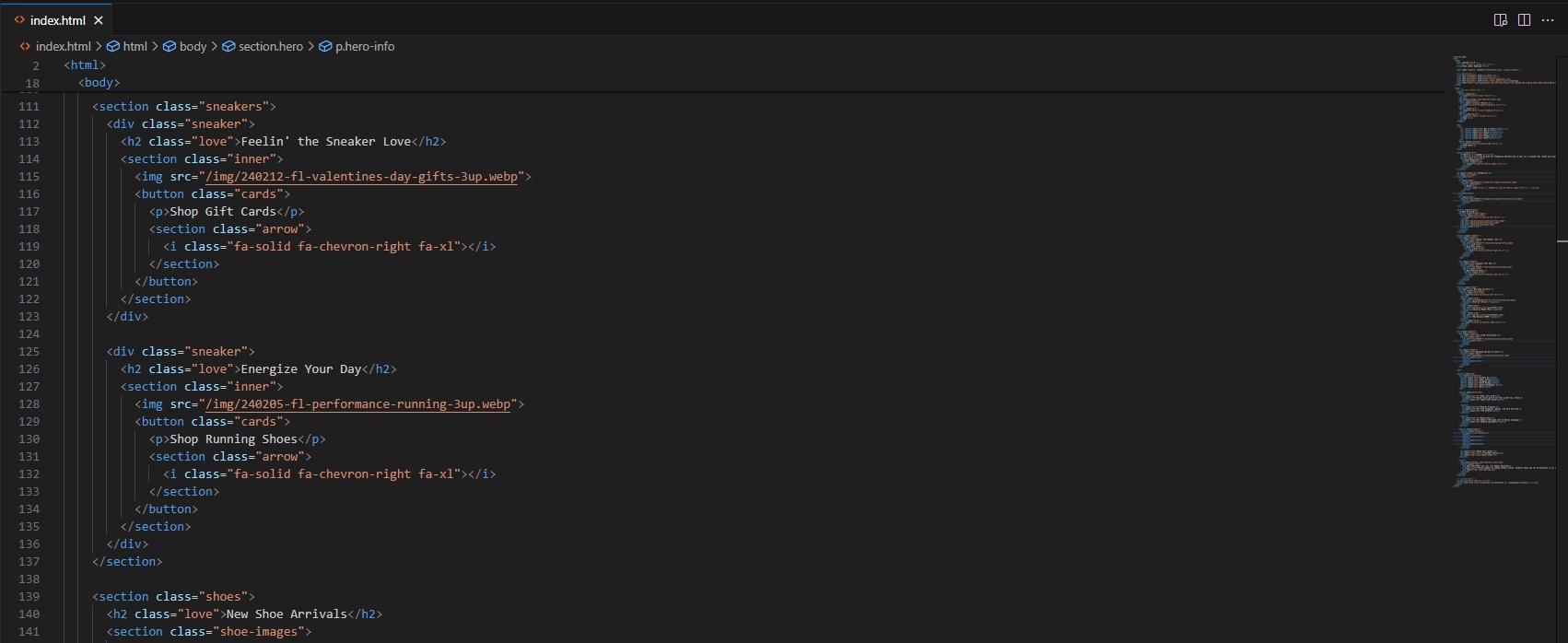Click the minimap code overview

tap(1502, 276)
